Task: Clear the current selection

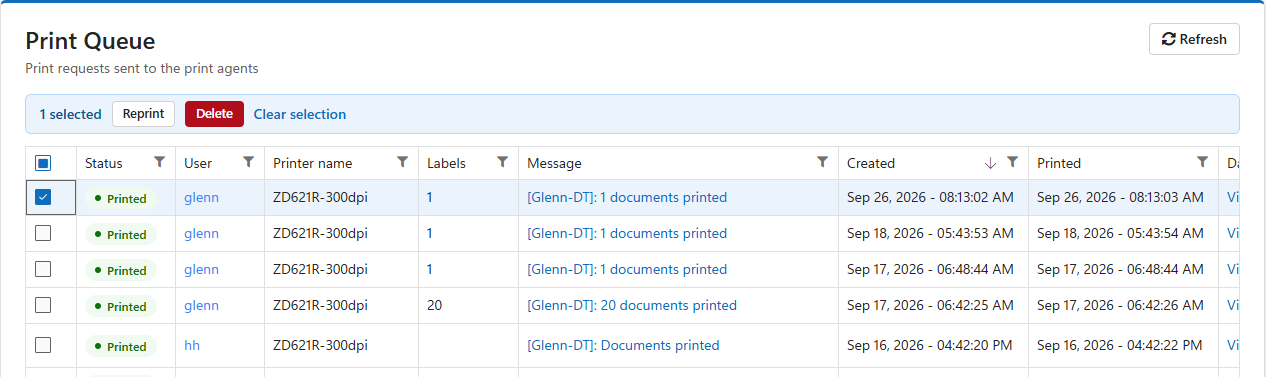Action: point(300,114)
